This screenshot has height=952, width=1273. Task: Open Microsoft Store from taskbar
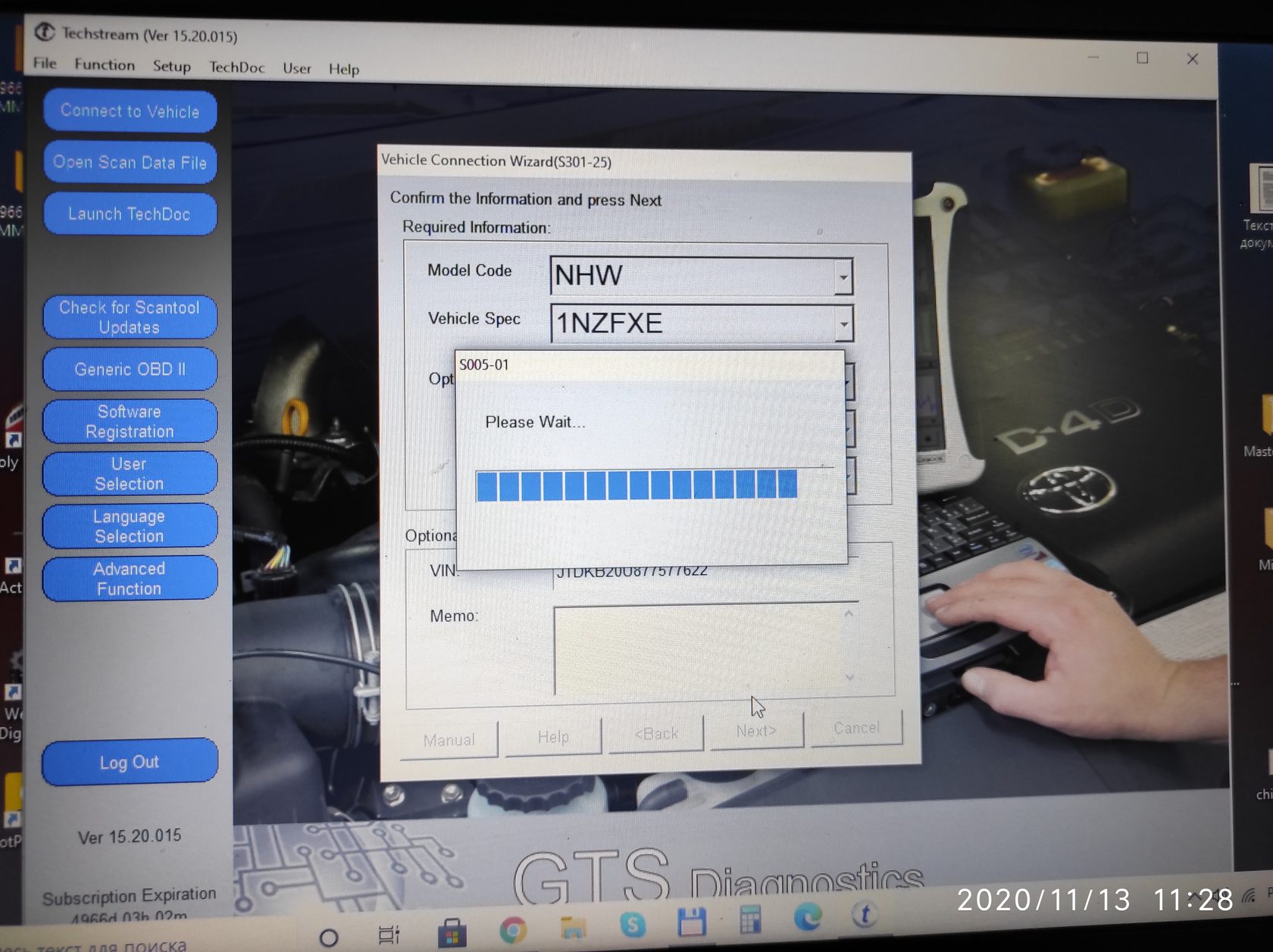(452, 932)
